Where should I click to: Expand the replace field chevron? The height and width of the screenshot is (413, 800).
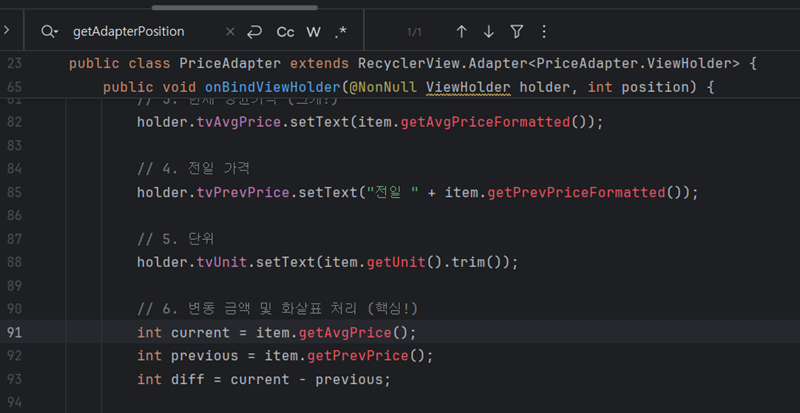(x=7, y=31)
